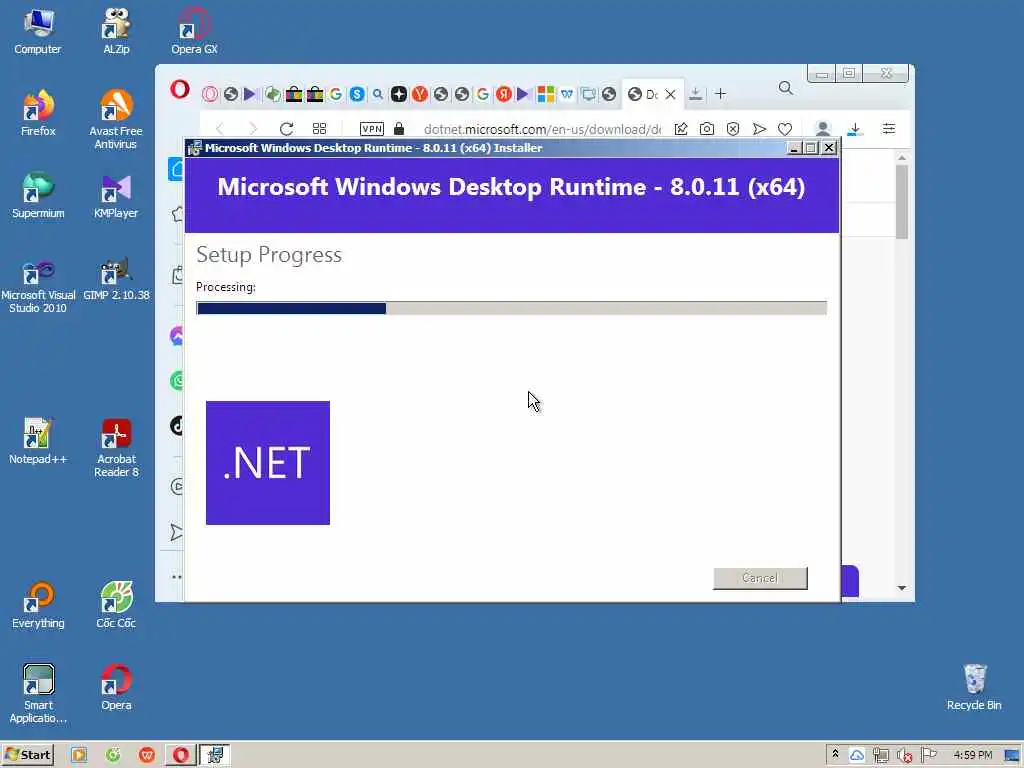Open Opera Easy Setup sliders icon
The width and height of the screenshot is (1024, 768).
(889, 129)
